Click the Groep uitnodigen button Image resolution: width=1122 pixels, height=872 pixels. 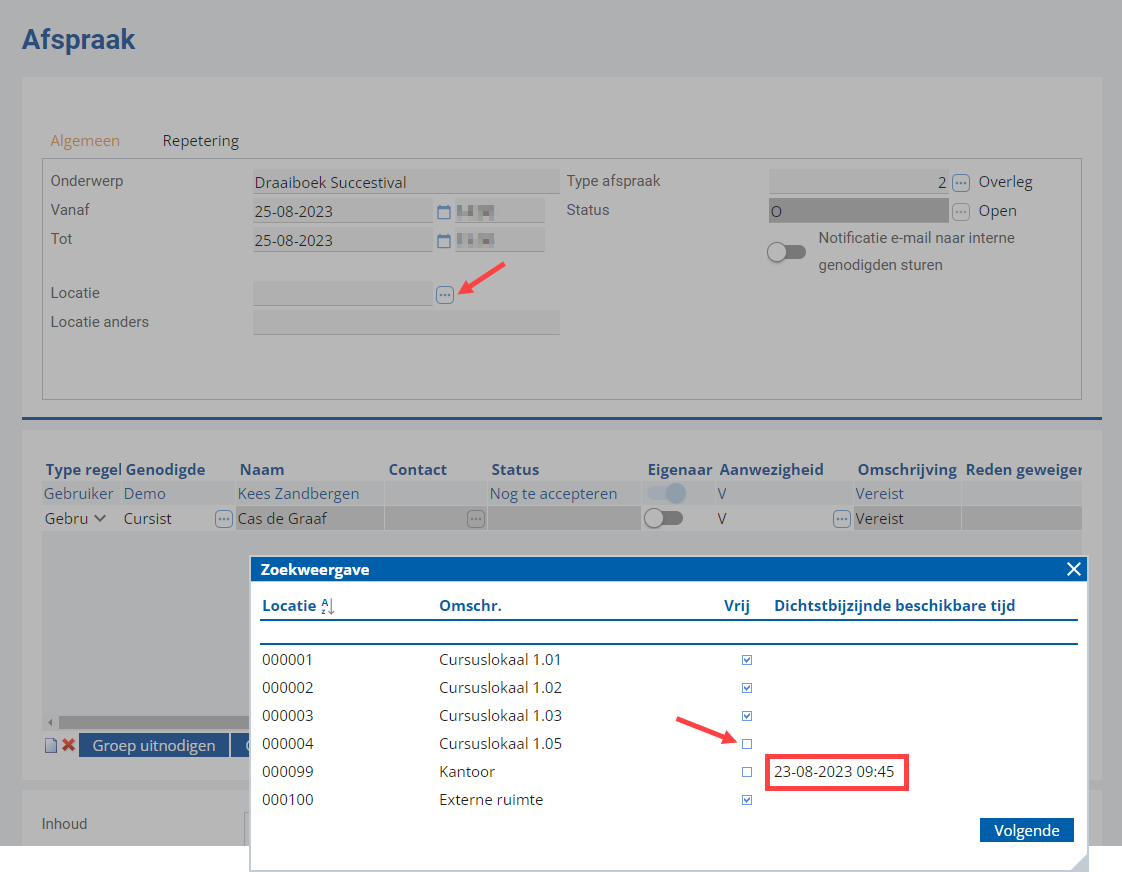click(154, 745)
